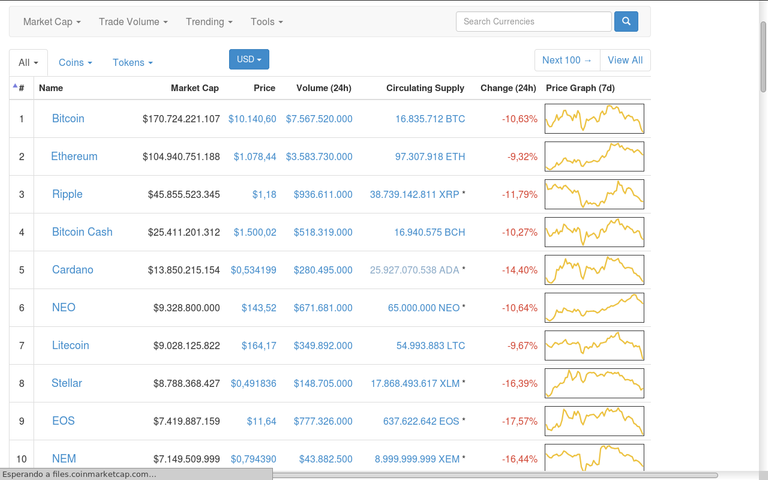The height and width of the screenshot is (480, 768).
Task: Click NEO volume $671.681.000
Action: click(x=323, y=308)
